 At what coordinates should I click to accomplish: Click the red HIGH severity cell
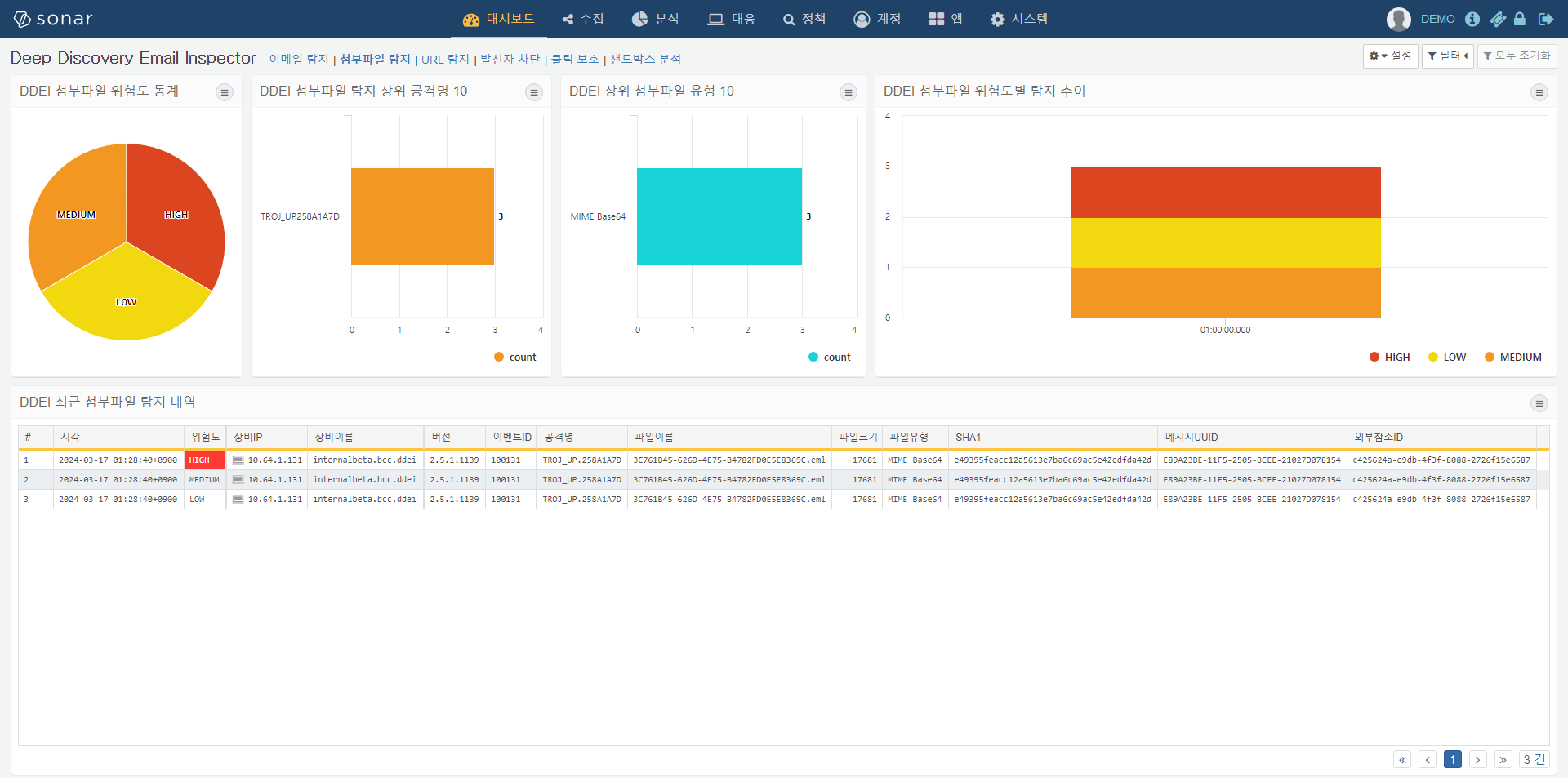click(205, 460)
